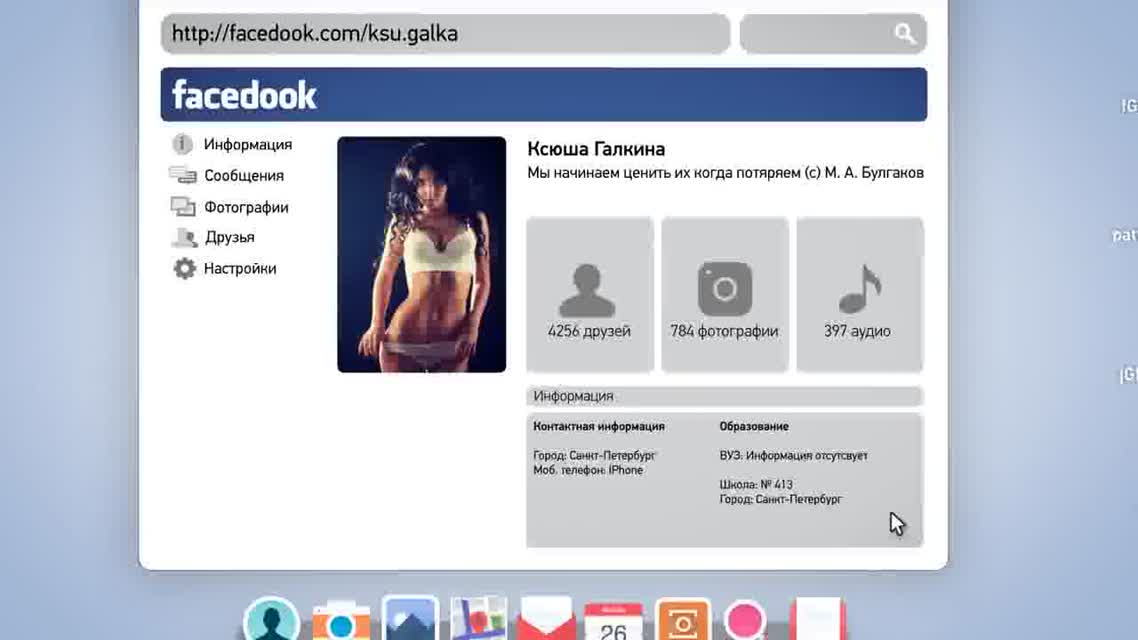Screen dimensions: 1138x640
Task: Click the Настройки gear icon
Action: [x=184, y=268]
